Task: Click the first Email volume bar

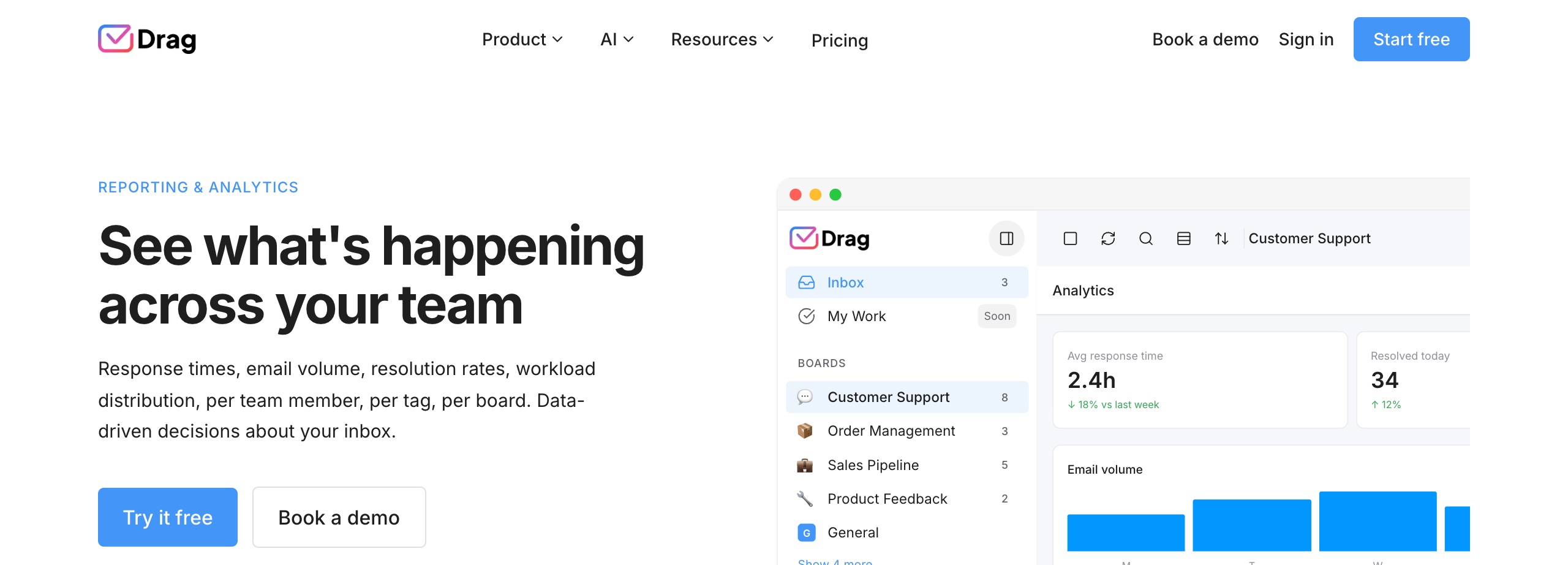Action: [1126, 533]
